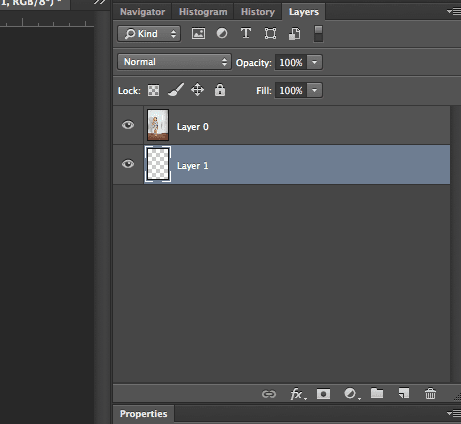Click the Opacity 100% value field

(291, 62)
